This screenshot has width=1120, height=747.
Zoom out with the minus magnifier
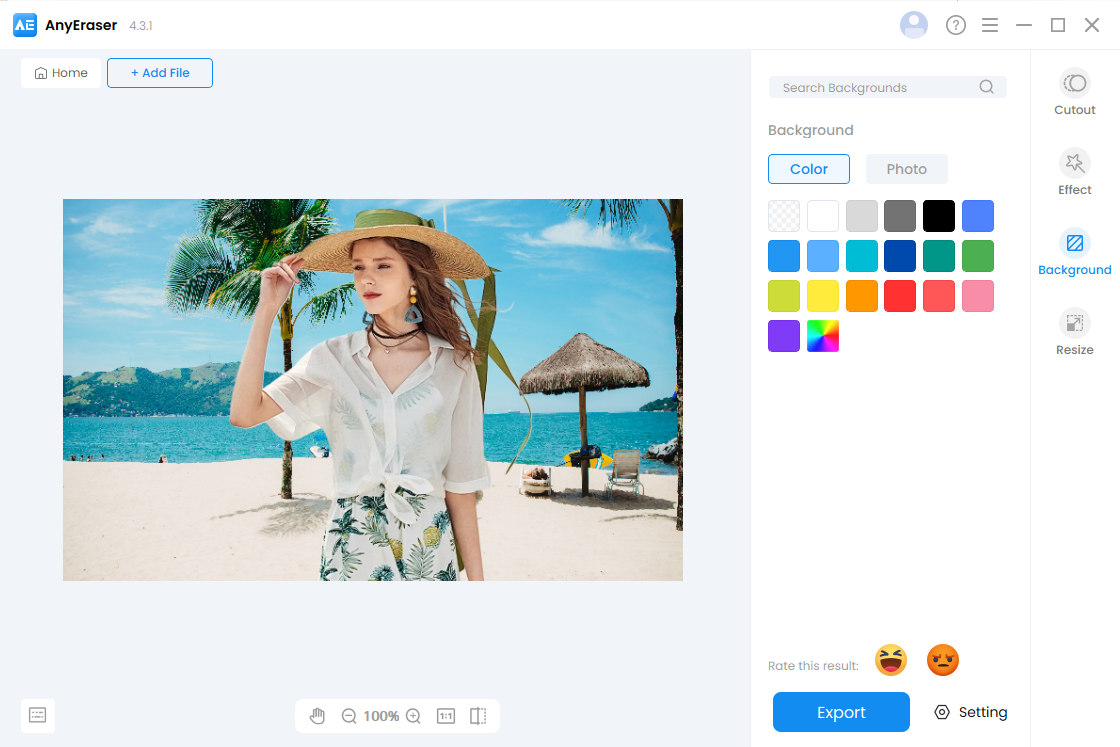click(349, 716)
